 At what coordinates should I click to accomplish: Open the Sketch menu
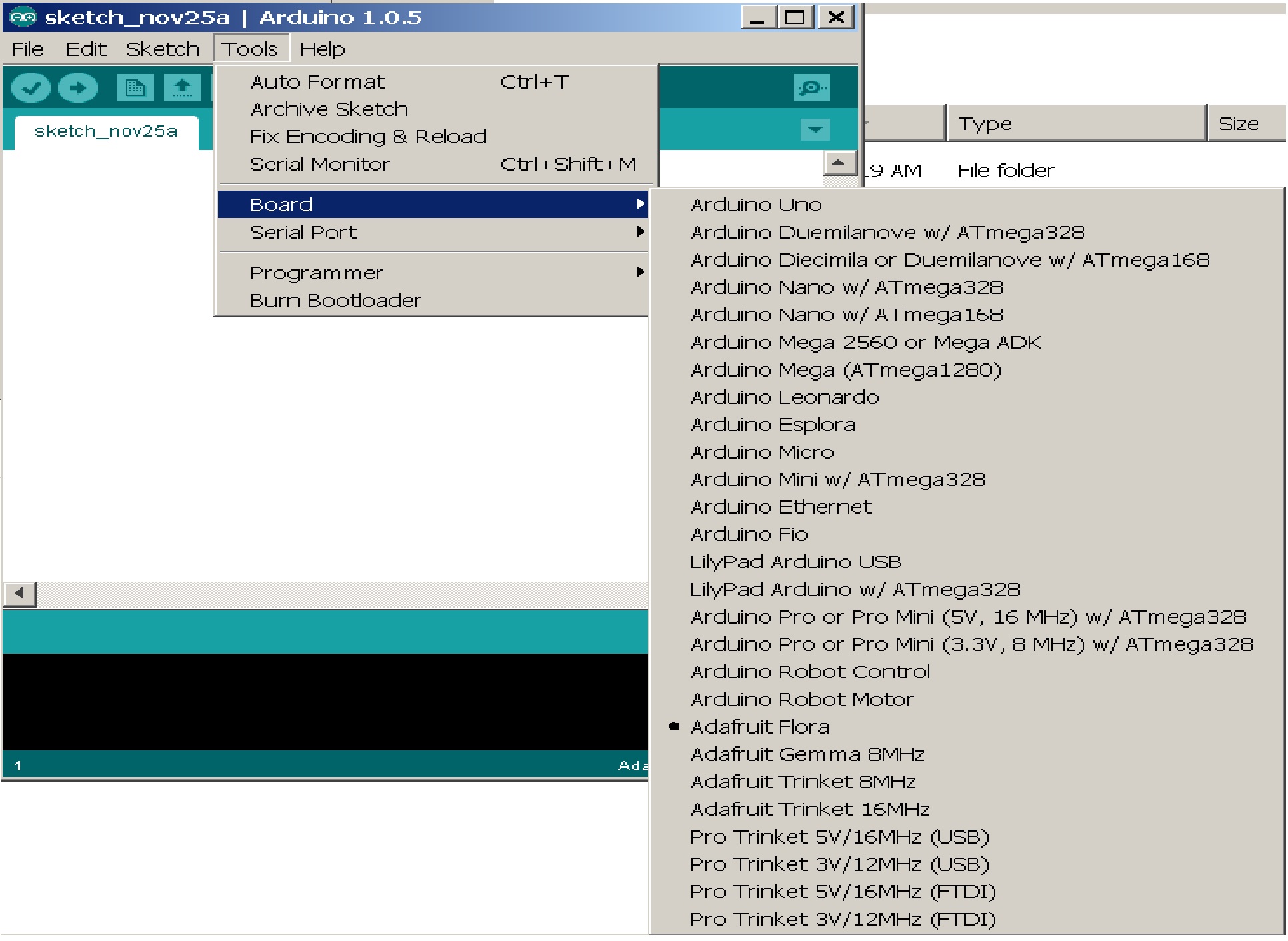pos(163,49)
